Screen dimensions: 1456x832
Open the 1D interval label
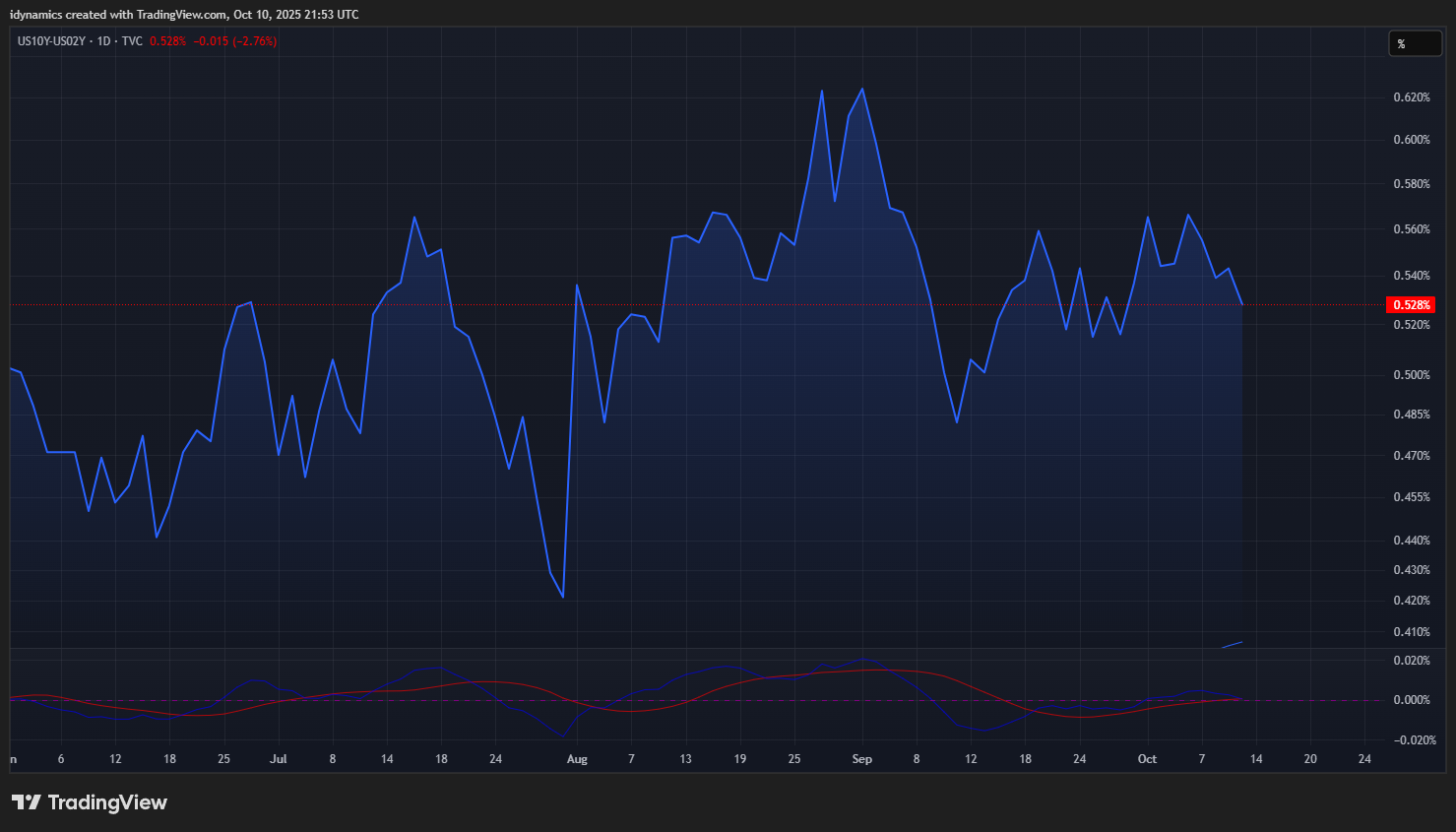(x=103, y=41)
